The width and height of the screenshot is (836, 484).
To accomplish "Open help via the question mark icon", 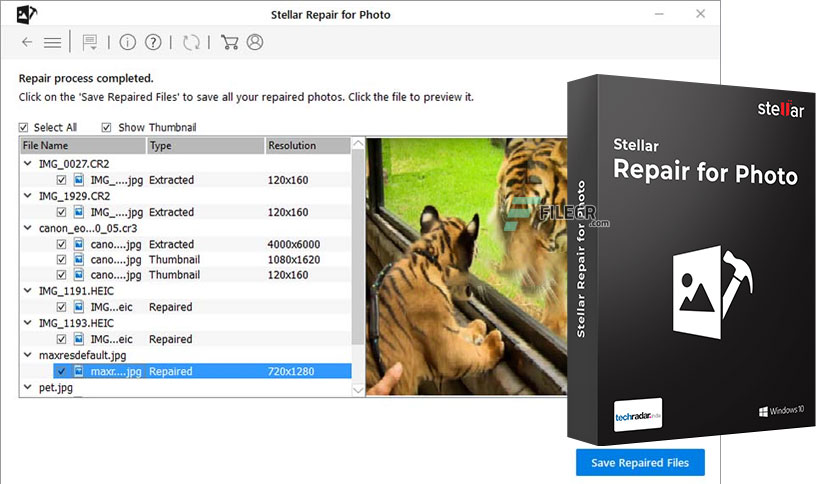I will click(154, 42).
